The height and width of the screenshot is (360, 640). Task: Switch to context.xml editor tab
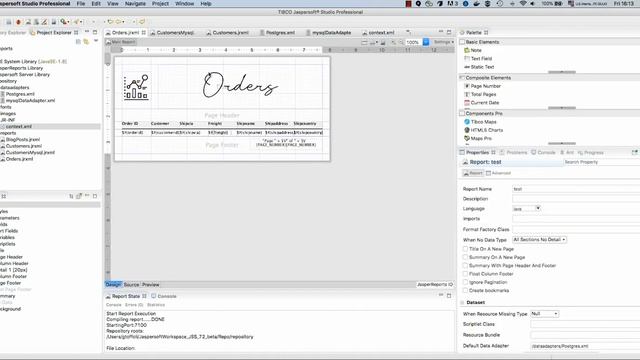pos(378,32)
